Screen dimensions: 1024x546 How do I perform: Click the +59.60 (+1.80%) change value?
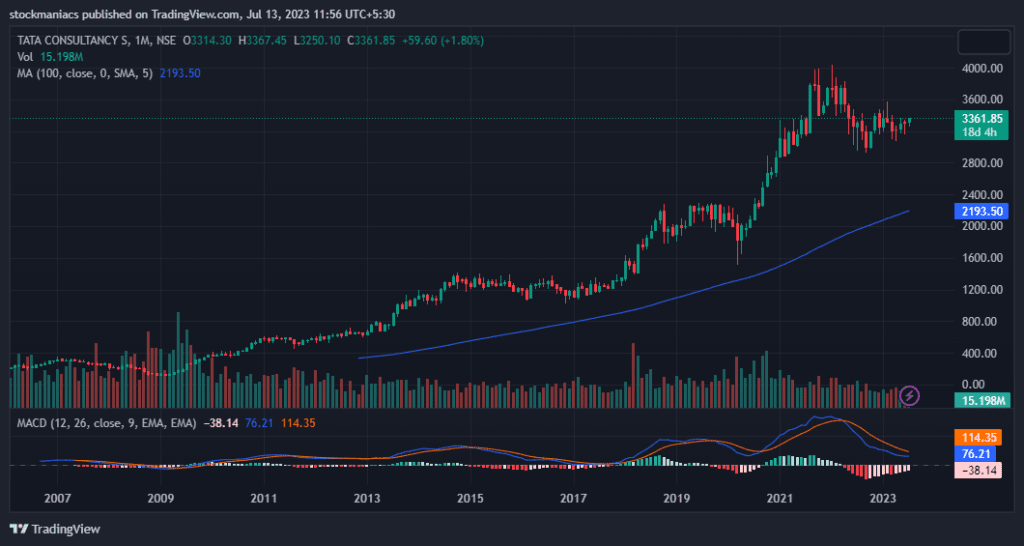click(x=442, y=40)
